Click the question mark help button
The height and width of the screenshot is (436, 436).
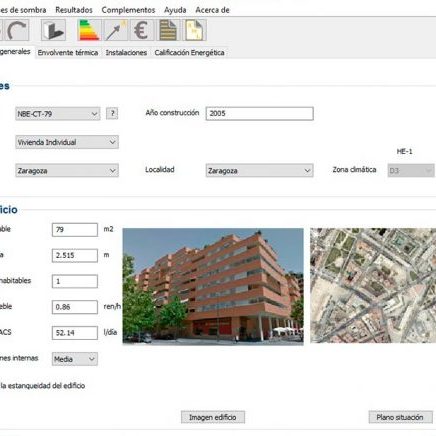tap(112, 114)
